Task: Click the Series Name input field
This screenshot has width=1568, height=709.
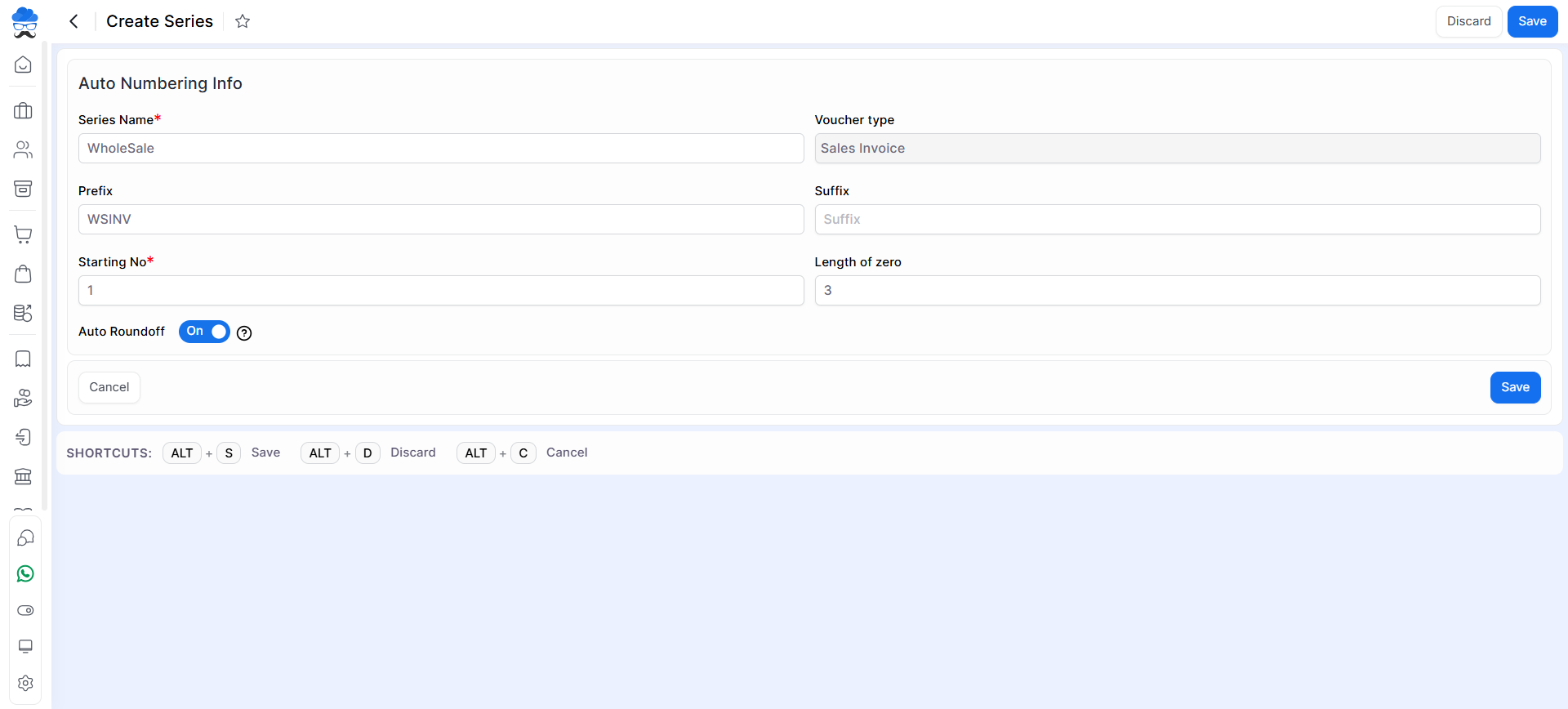Action: [441, 149]
